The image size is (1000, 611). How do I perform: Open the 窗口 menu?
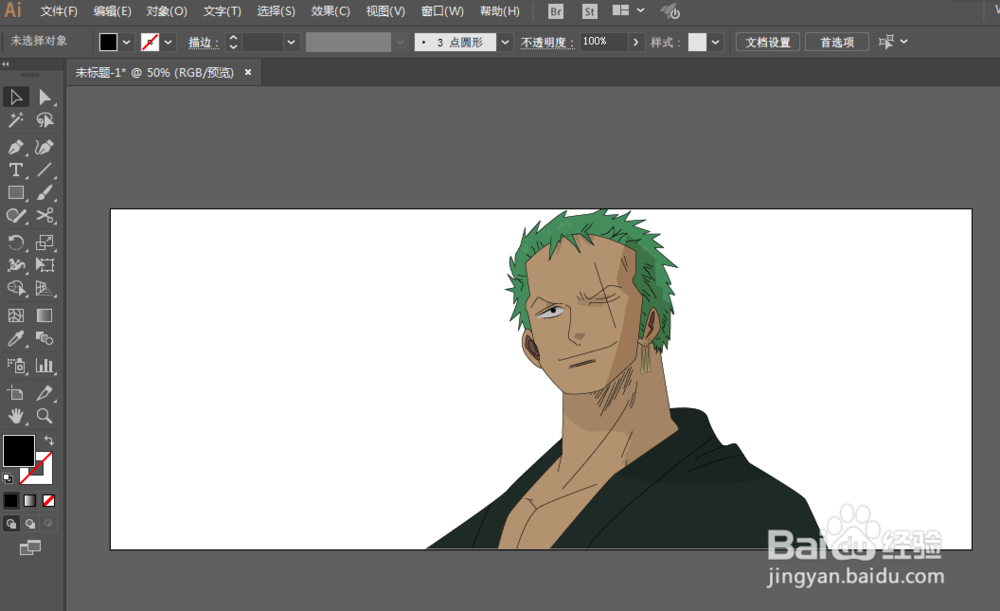[442, 11]
